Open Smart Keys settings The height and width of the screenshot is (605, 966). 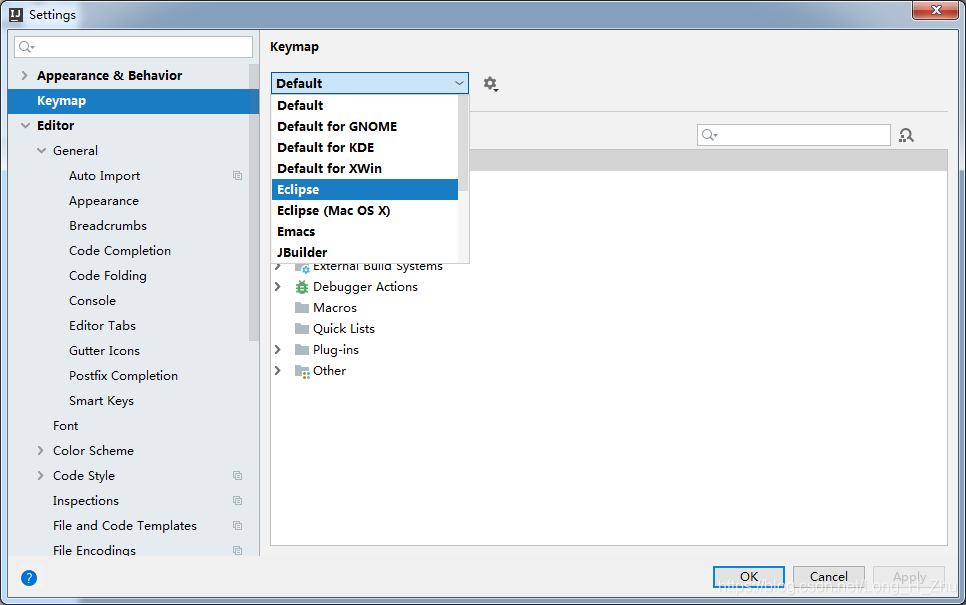pos(101,401)
